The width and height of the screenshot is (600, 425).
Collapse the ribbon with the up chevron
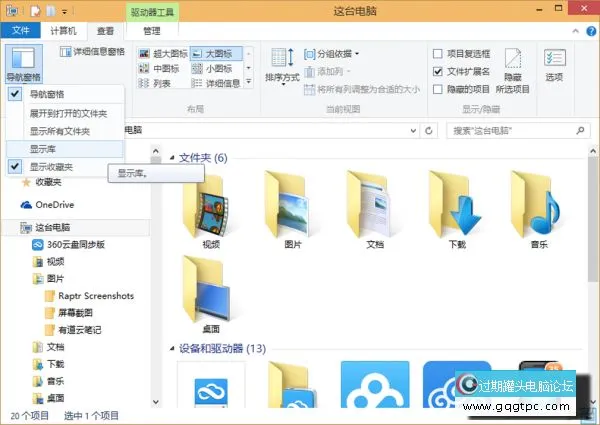(575, 31)
